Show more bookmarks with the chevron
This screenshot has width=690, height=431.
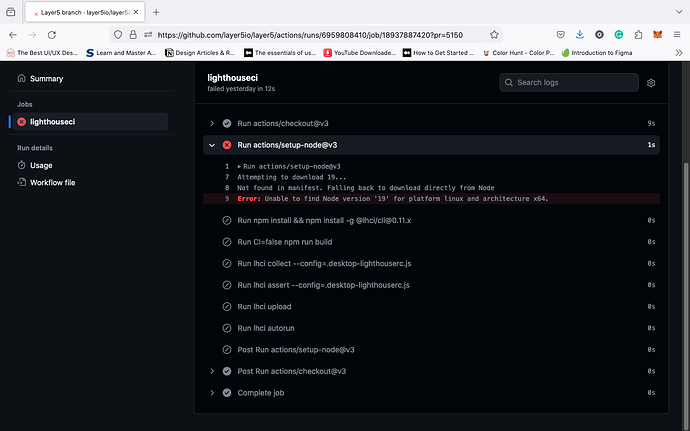tap(679, 53)
